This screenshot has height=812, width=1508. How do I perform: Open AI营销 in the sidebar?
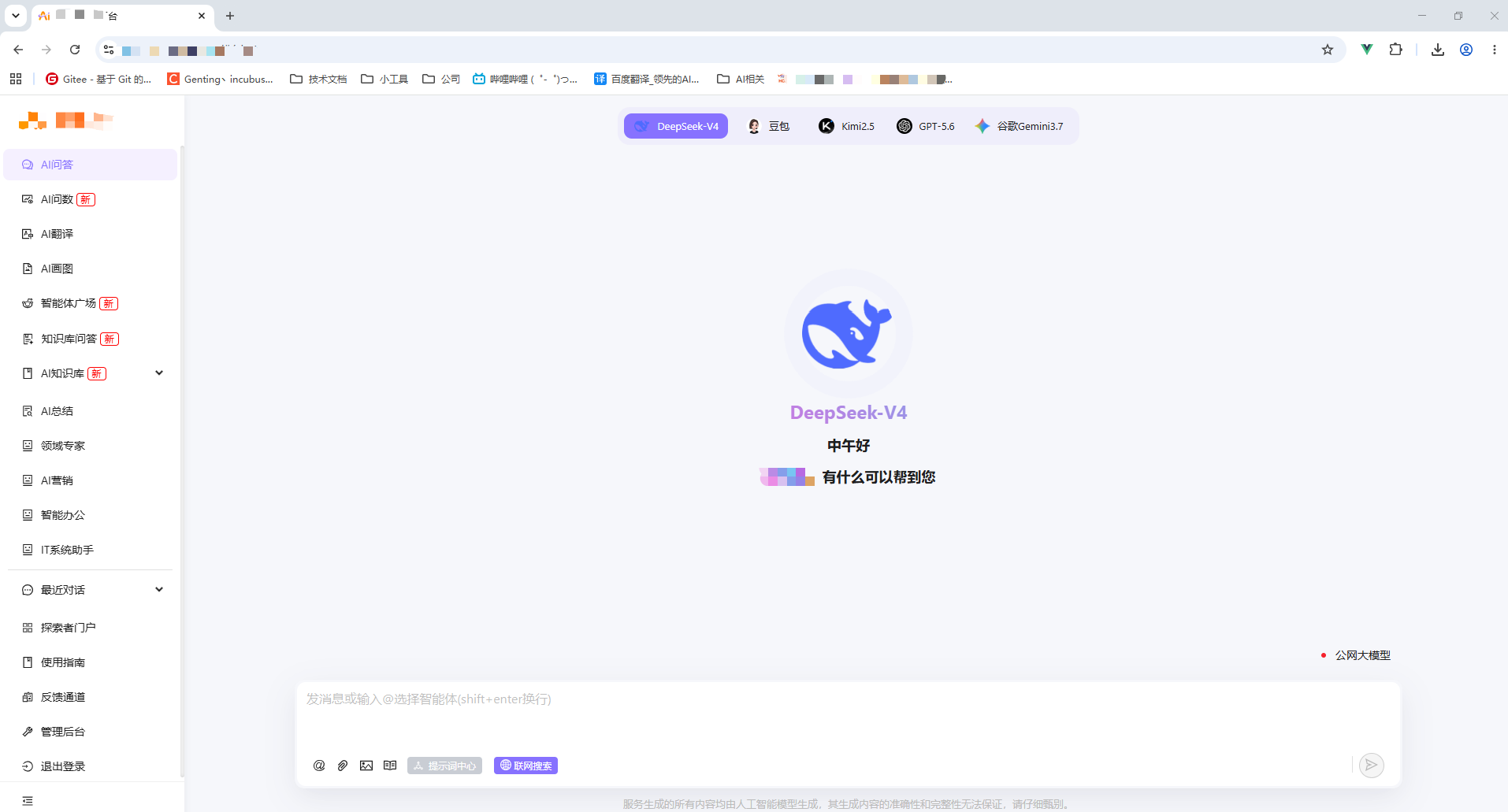pyautogui.click(x=91, y=480)
